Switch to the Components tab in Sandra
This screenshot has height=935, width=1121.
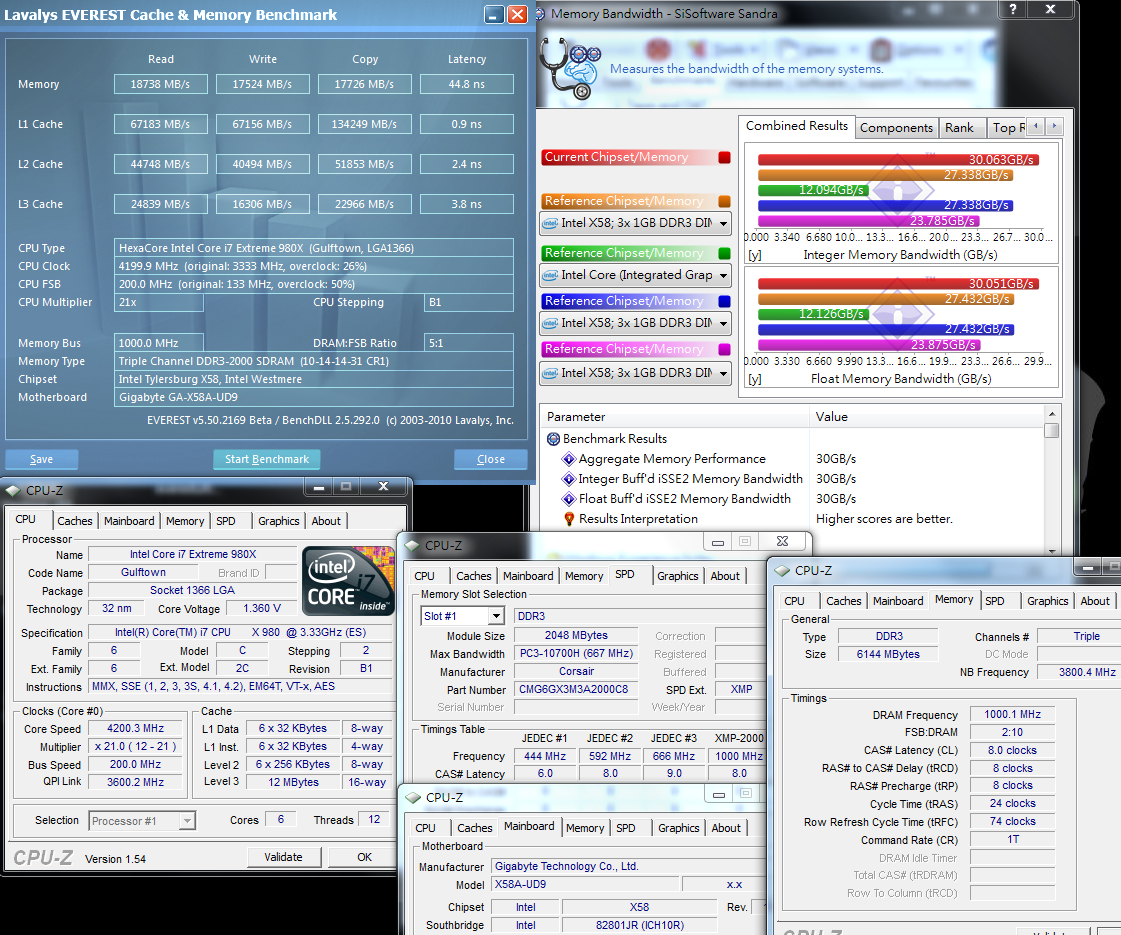click(x=896, y=128)
